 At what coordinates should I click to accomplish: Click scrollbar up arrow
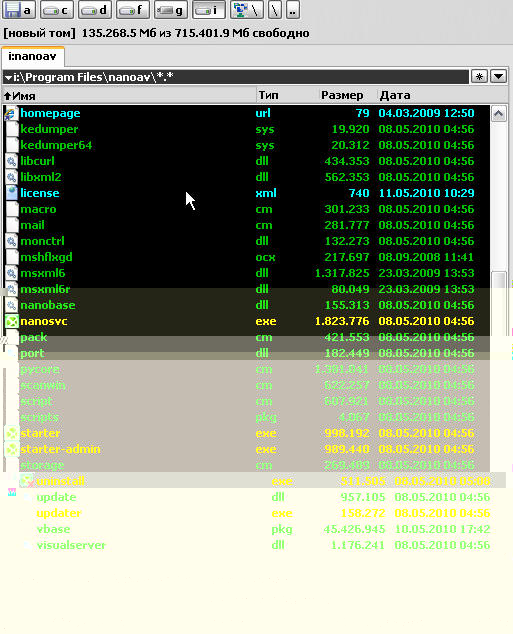pos(499,114)
